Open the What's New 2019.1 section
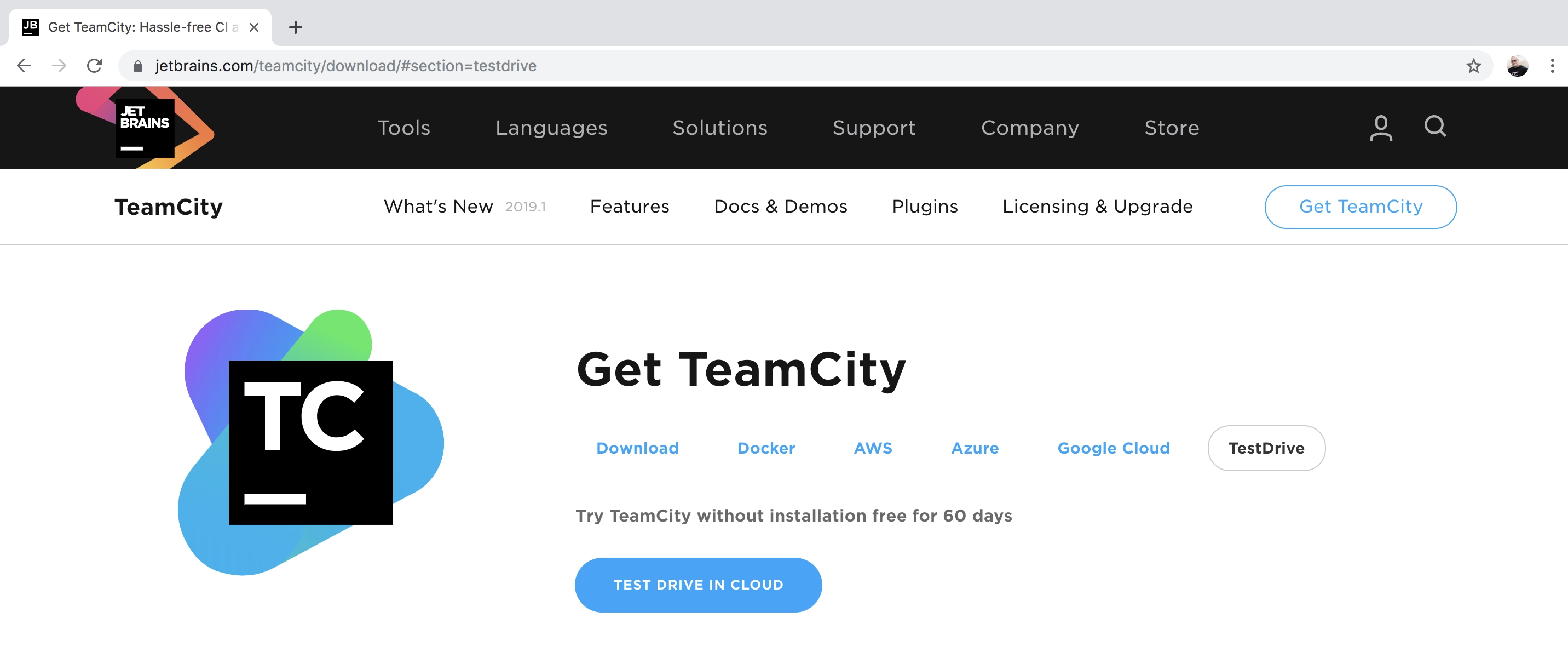 (466, 206)
